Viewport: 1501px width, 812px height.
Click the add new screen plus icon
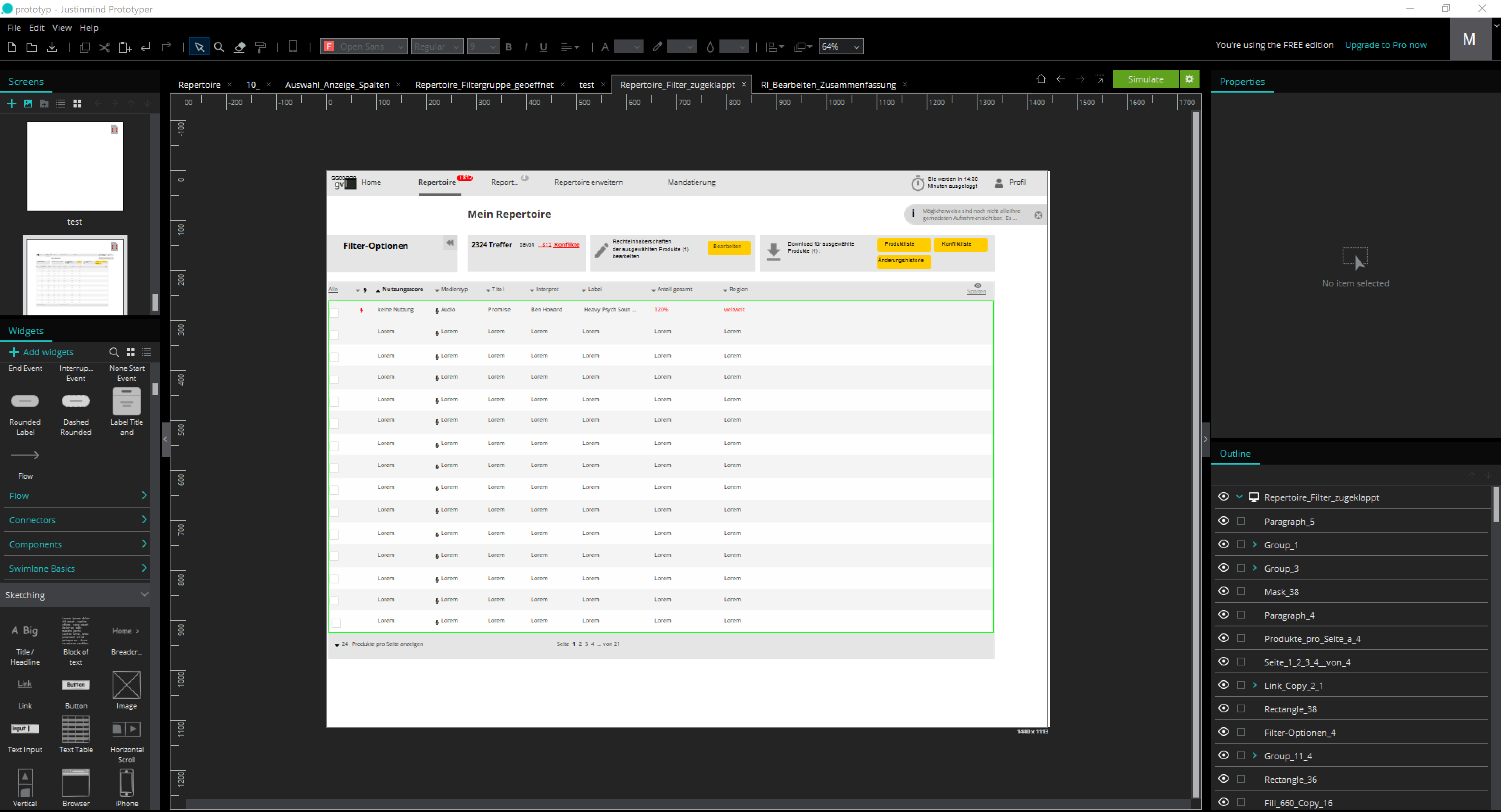click(11, 103)
